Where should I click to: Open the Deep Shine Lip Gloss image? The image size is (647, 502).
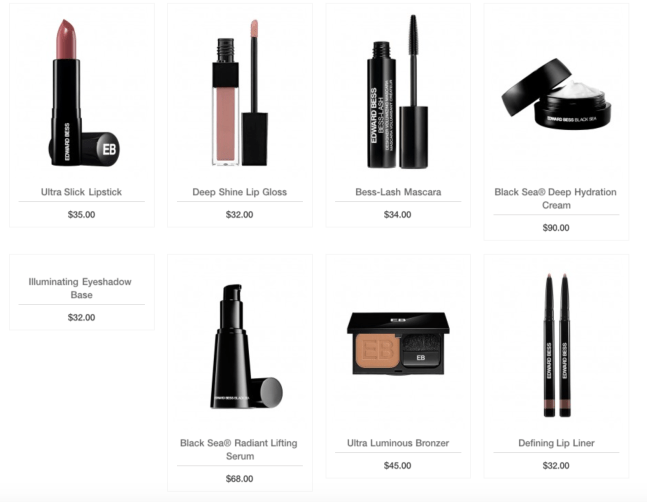[x=240, y=93]
